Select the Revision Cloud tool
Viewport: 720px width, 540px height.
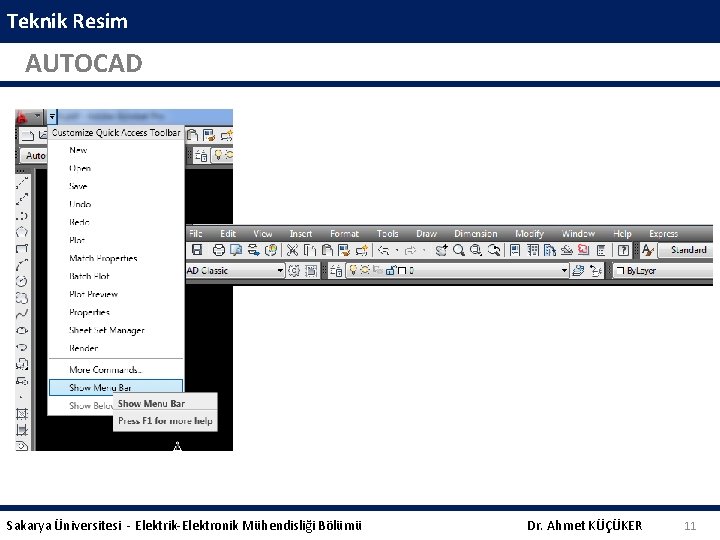[x=22, y=298]
